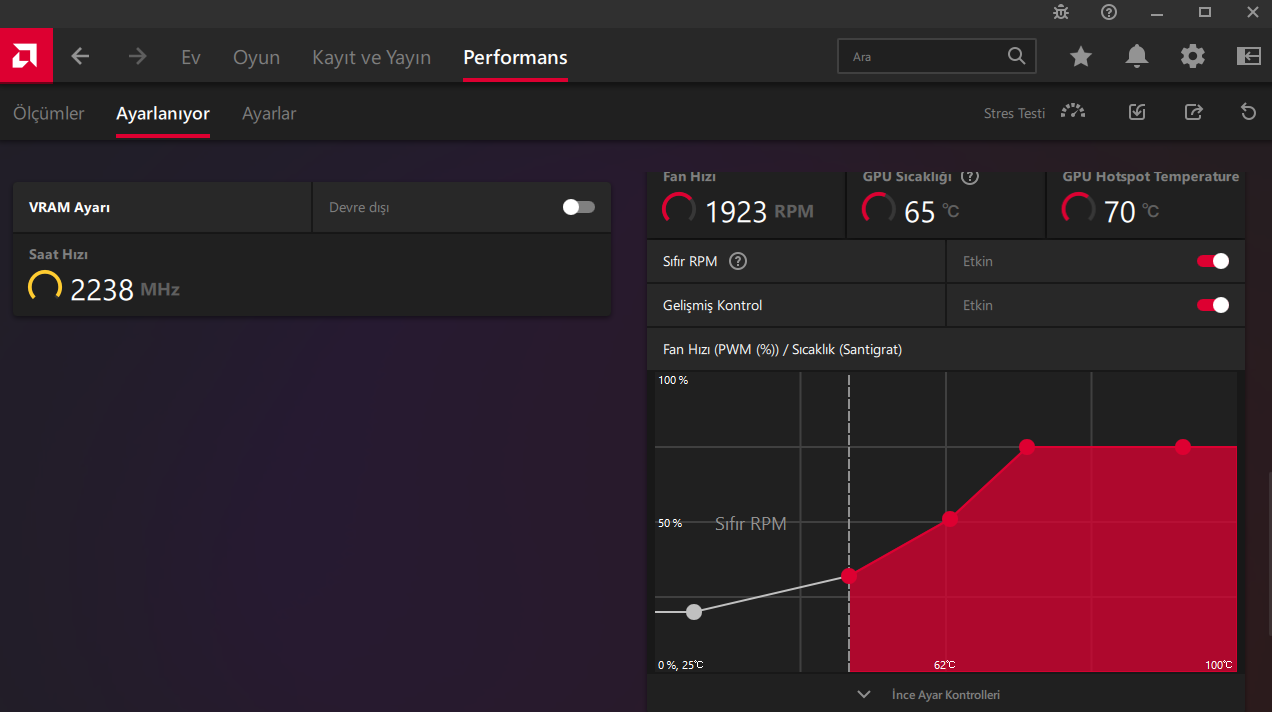This screenshot has height=712, width=1272.
Task: Click the export profile share icon
Action: click(1193, 112)
